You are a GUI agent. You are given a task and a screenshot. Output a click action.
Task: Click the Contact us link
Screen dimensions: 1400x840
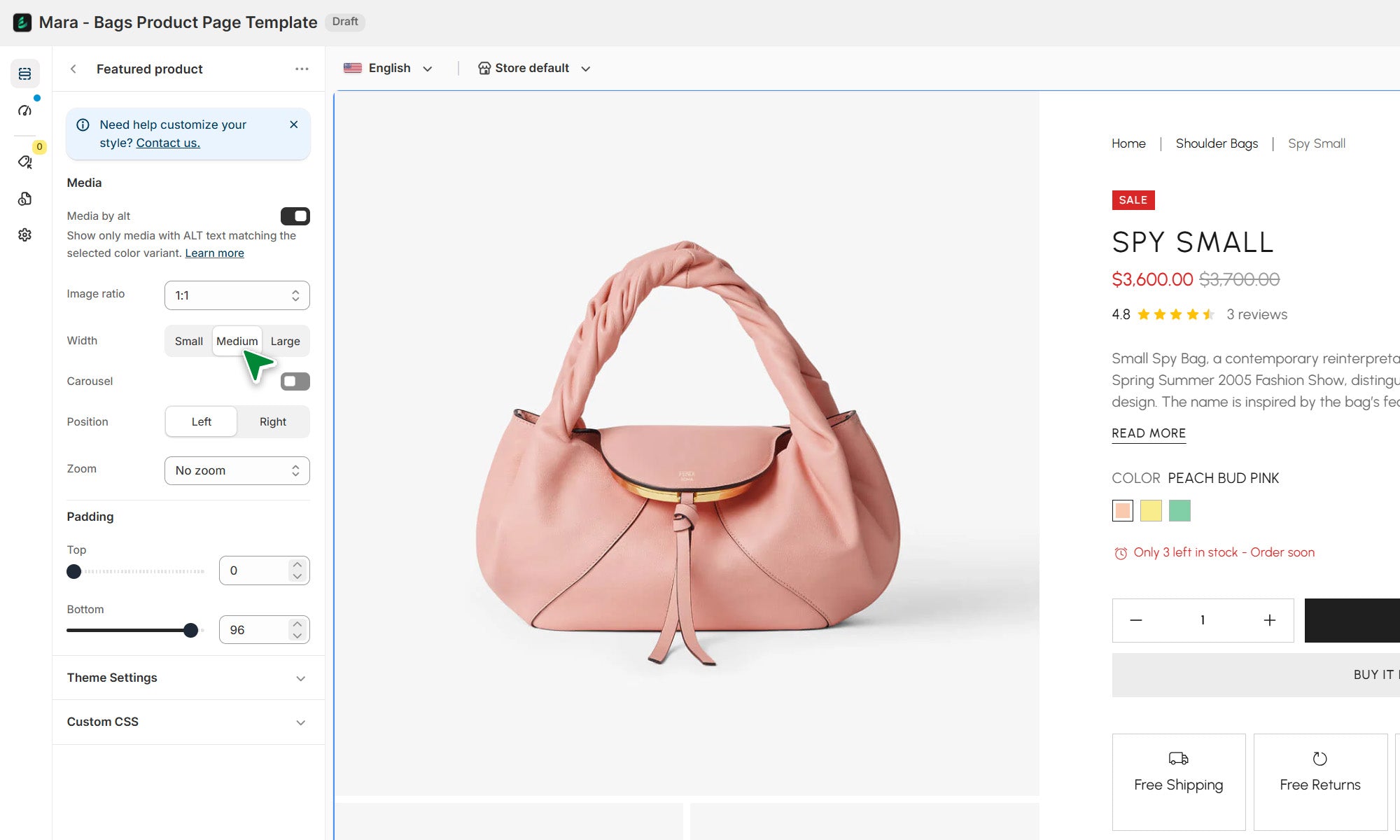point(168,143)
